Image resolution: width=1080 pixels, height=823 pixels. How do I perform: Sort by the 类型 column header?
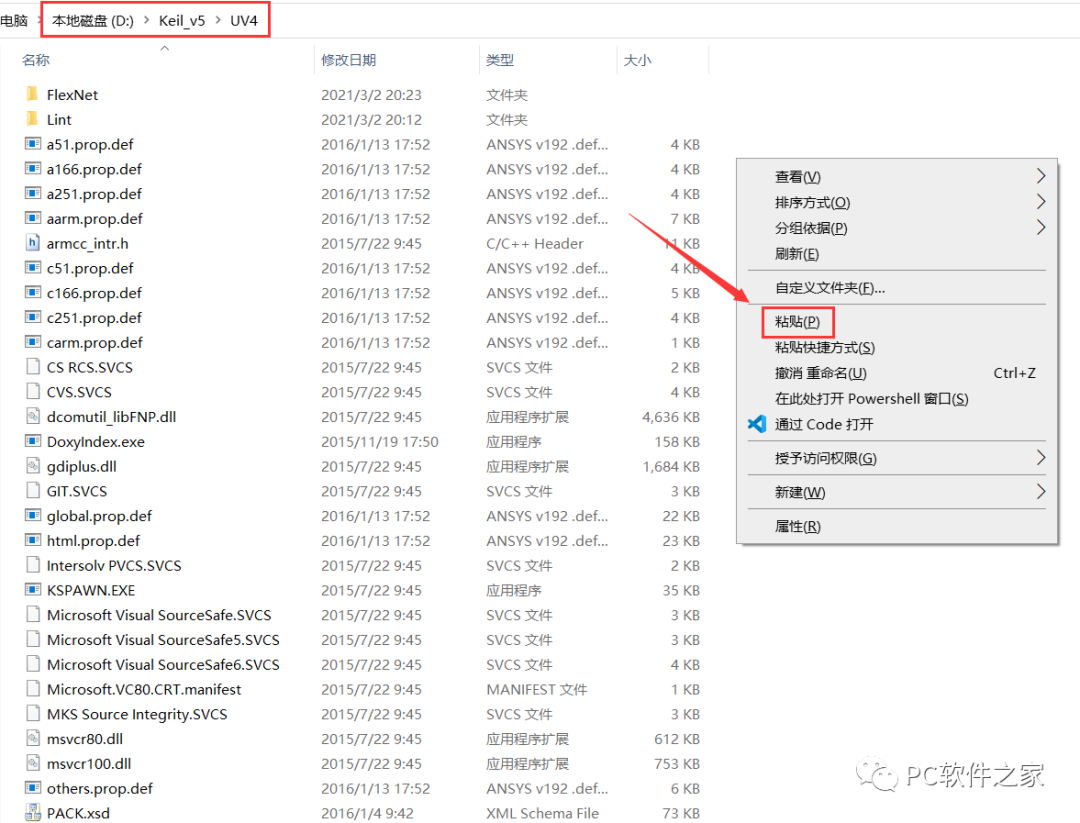click(500, 60)
